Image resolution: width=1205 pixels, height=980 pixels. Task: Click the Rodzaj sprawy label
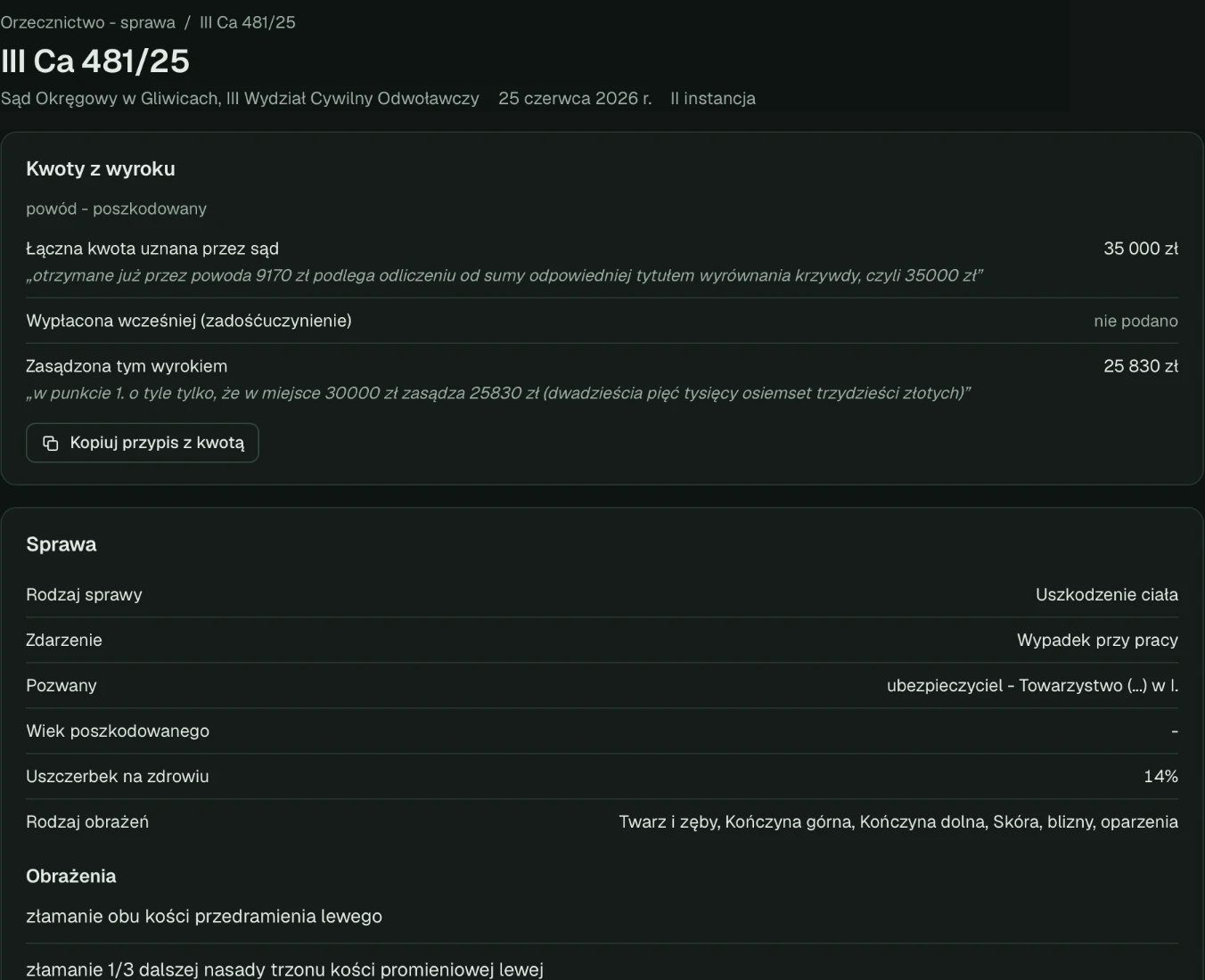click(84, 594)
